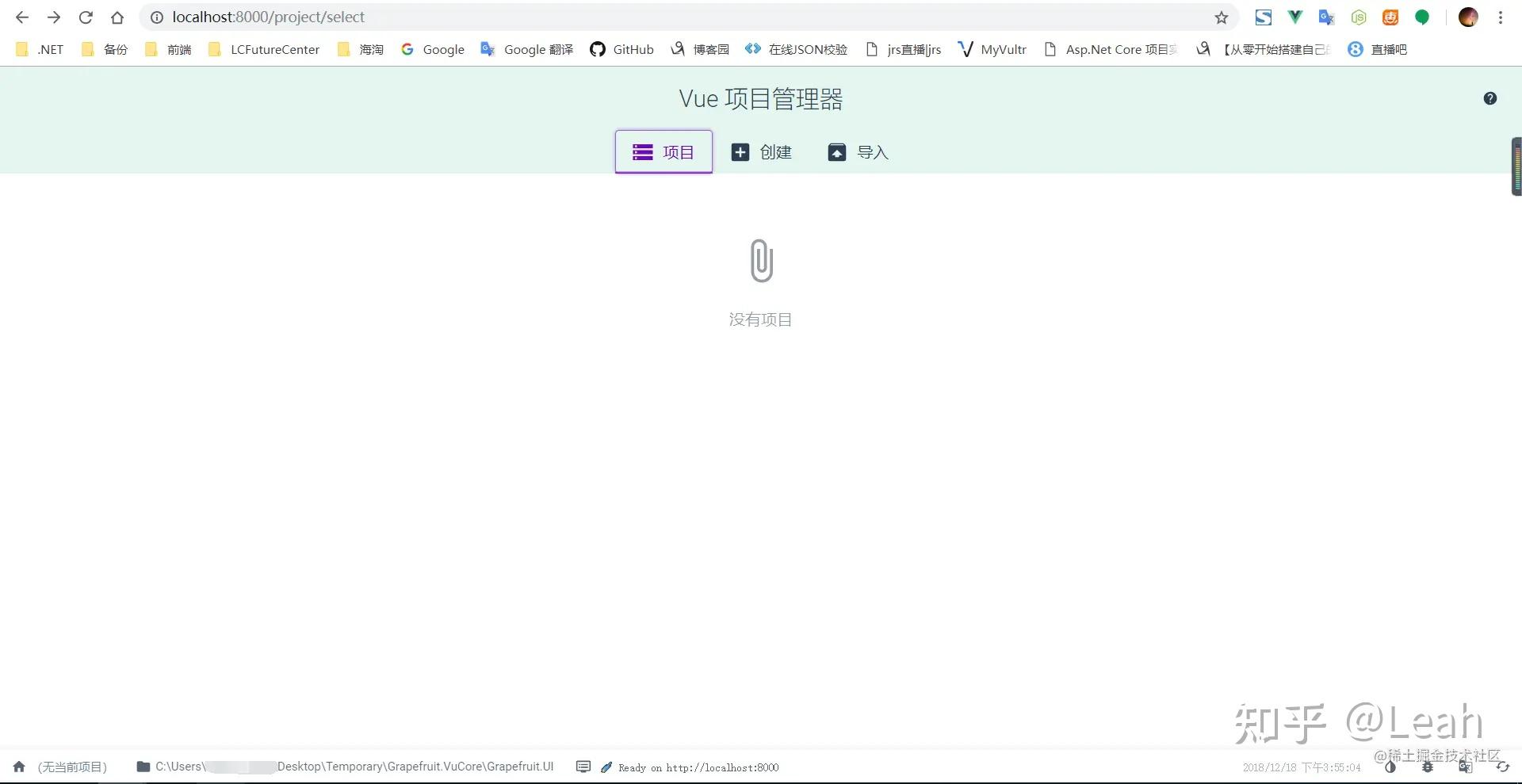Open the 无当前项目 project selector
Image resolution: width=1522 pixels, height=784 pixels.
click(71, 767)
